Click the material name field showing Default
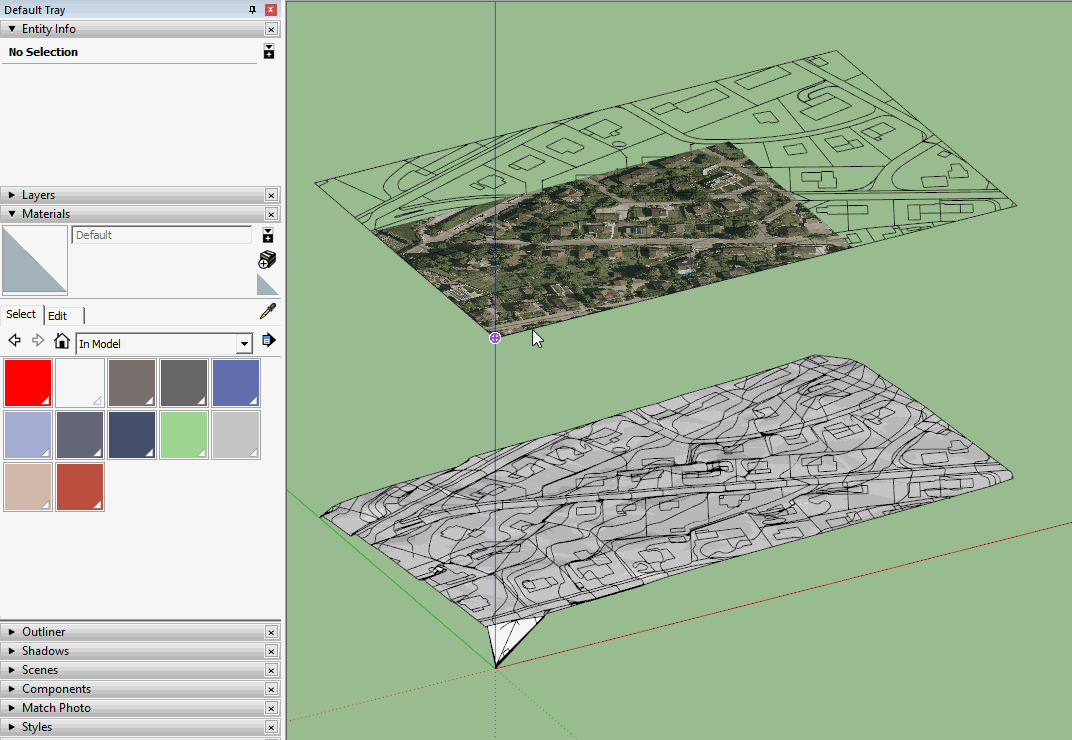 161,235
